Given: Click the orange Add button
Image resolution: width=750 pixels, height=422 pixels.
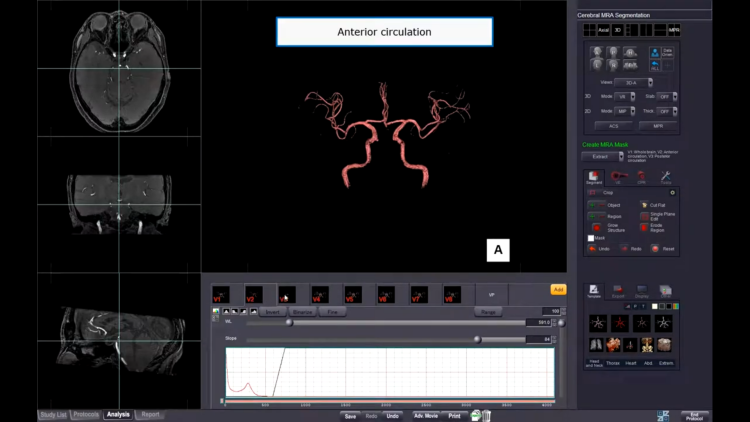Looking at the screenshot, I should coord(558,289).
